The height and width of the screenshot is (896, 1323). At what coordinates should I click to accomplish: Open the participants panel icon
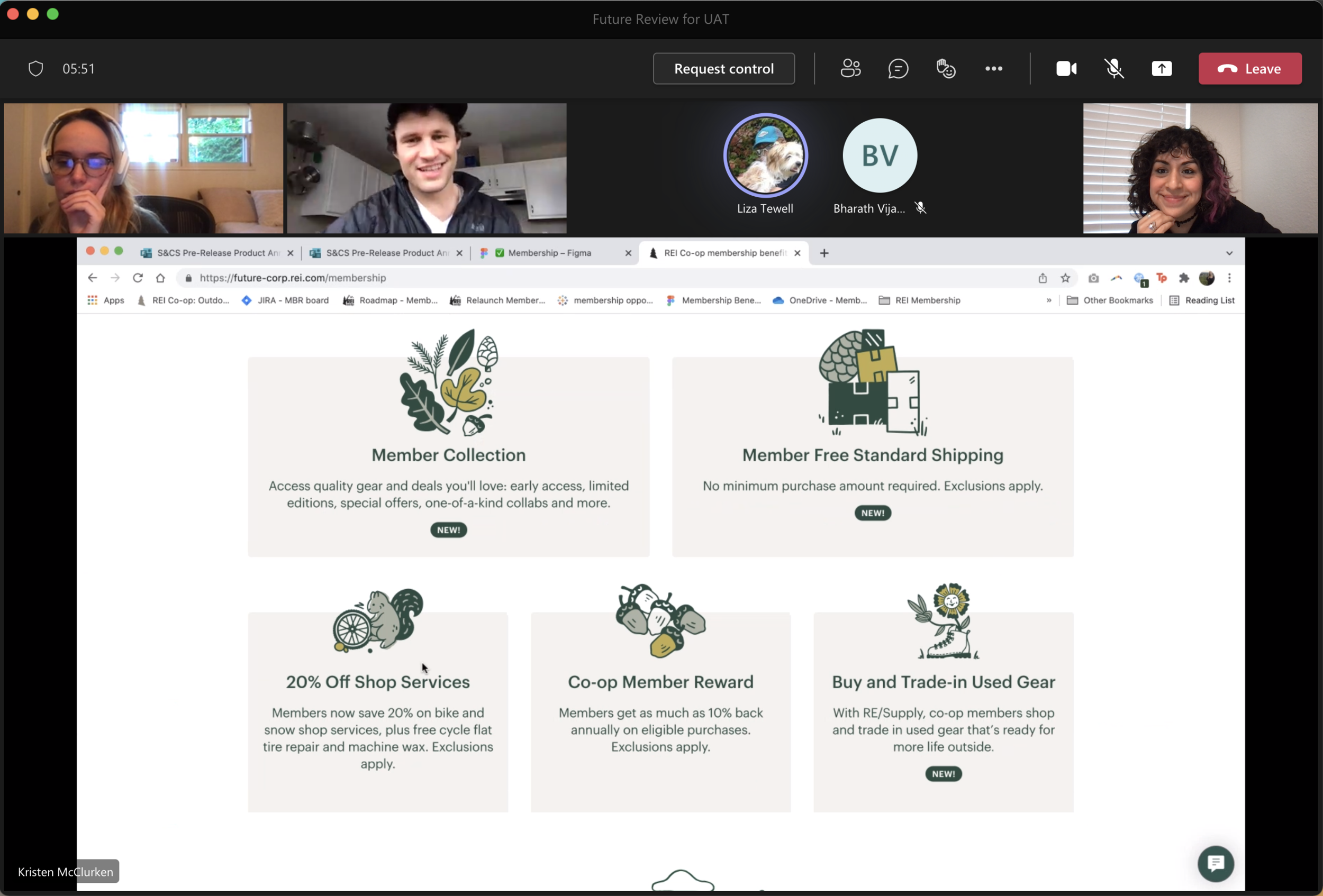850,69
